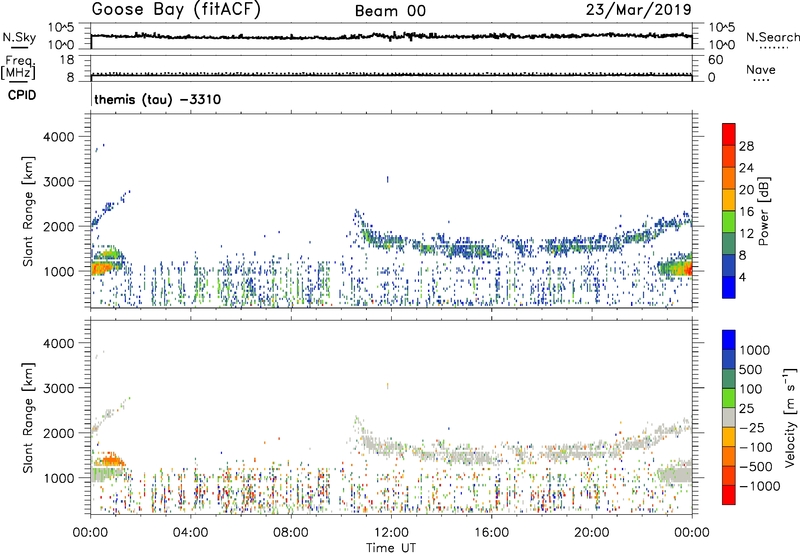The image size is (800, 554).
Task: Select the 'Beam 00' heading text
Action: (390, 11)
